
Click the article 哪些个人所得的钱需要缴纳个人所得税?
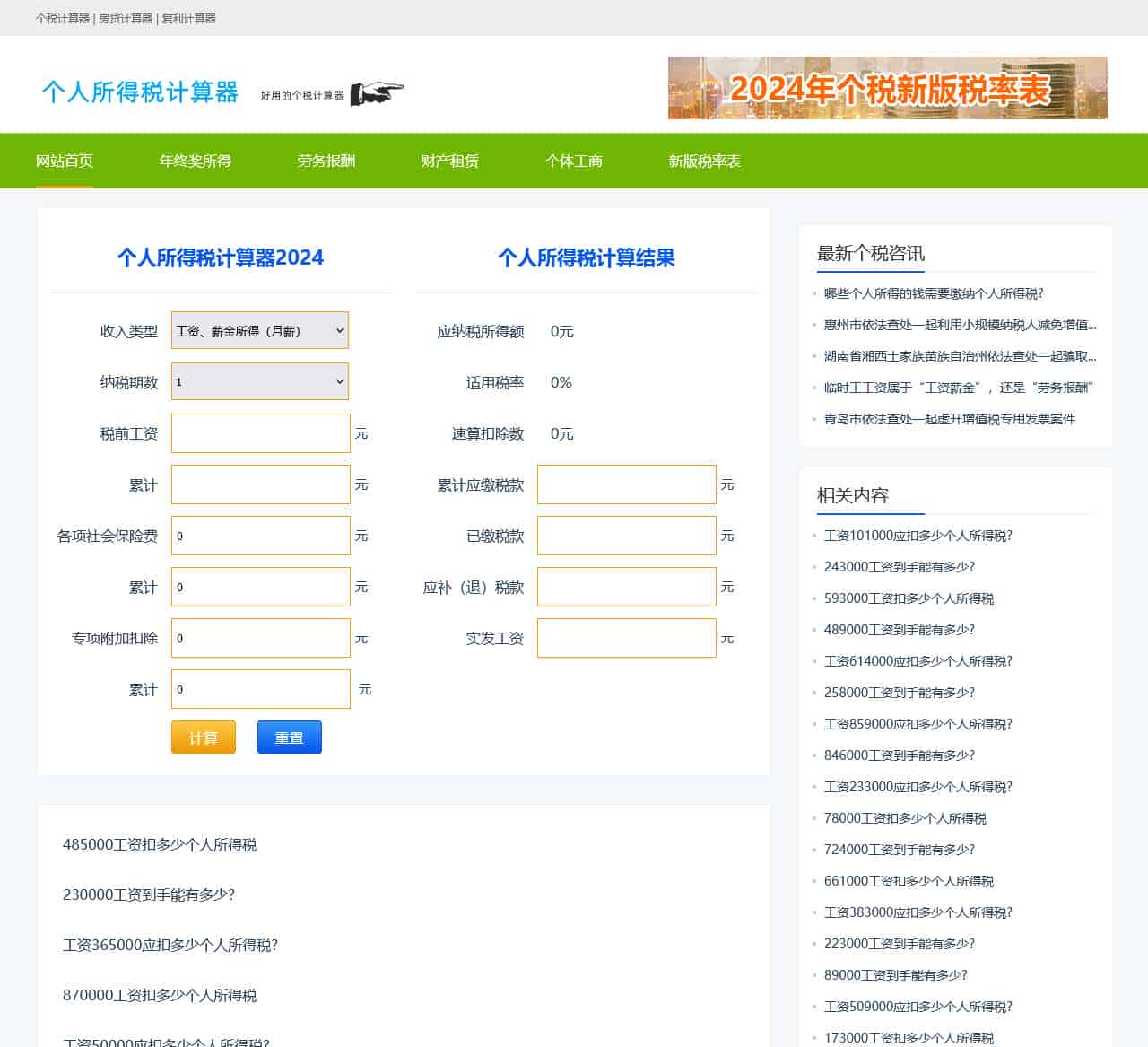(935, 293)
